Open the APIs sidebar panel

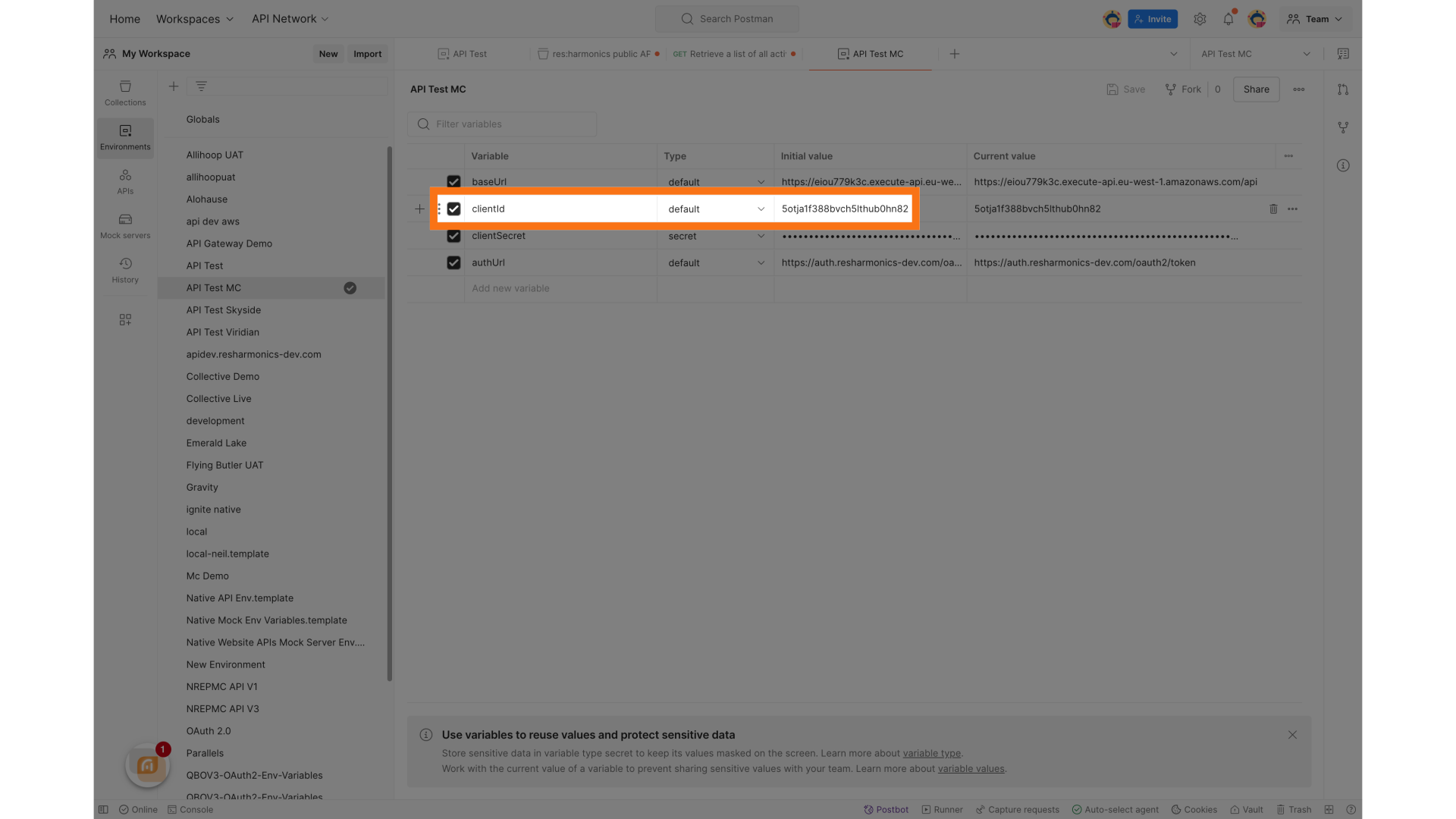coord(125,181)
